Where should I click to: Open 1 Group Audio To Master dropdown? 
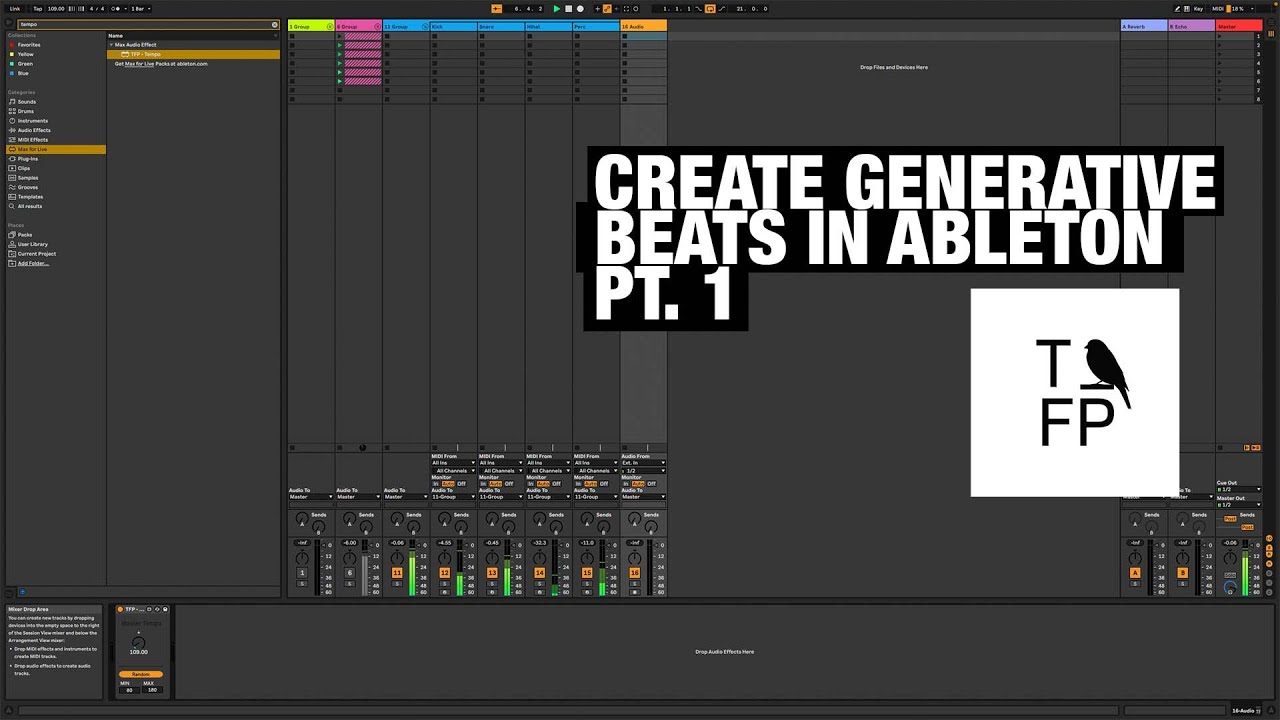coord(311,497)
